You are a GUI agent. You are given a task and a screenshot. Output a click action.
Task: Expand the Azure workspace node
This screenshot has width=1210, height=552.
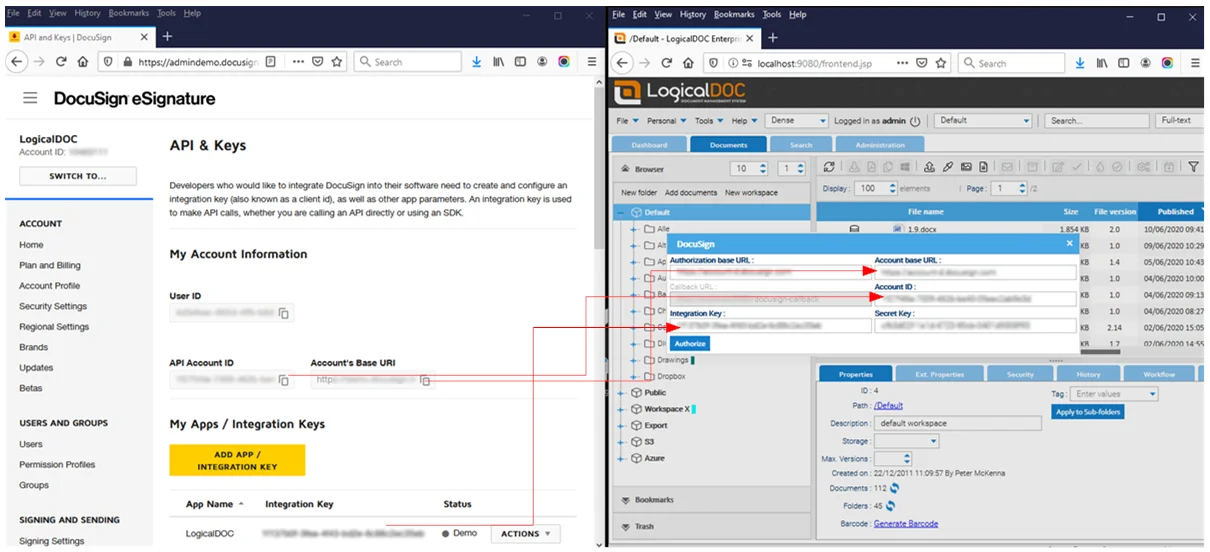(621, 458)
